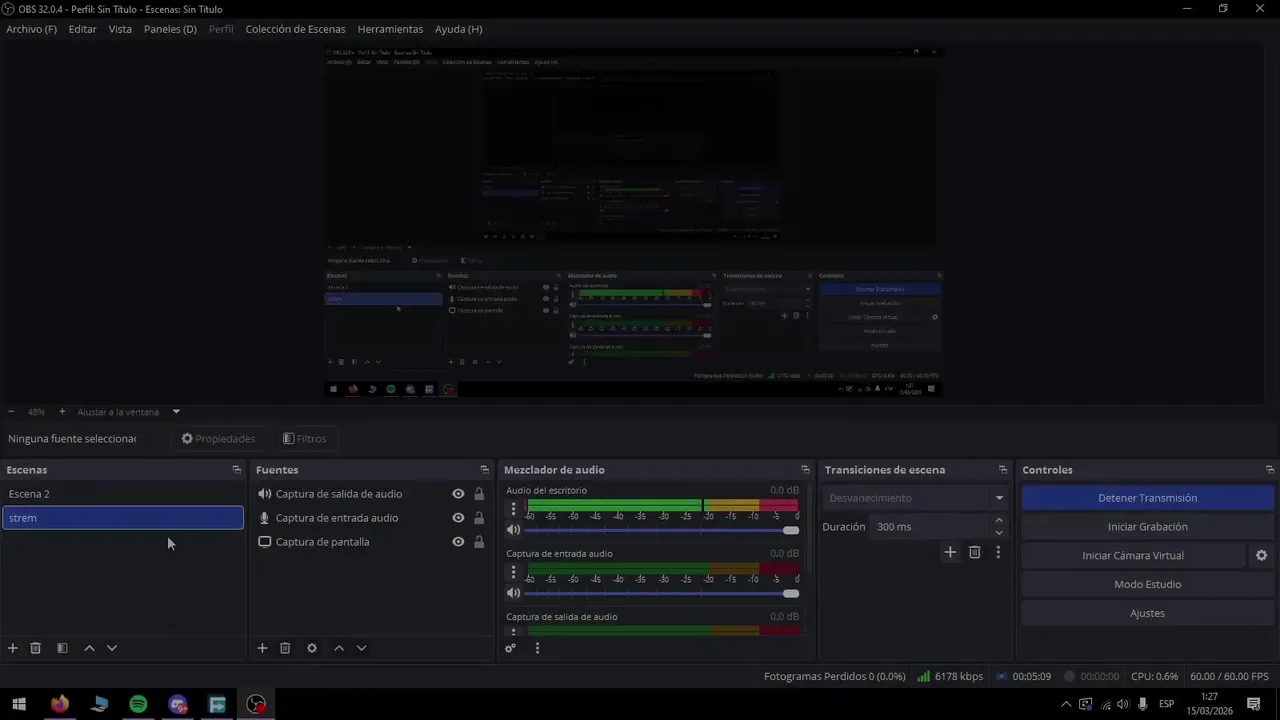Open advanced audio properties gears icon
The height and width of the screenshot is (720, 1280).
point(510,648)
